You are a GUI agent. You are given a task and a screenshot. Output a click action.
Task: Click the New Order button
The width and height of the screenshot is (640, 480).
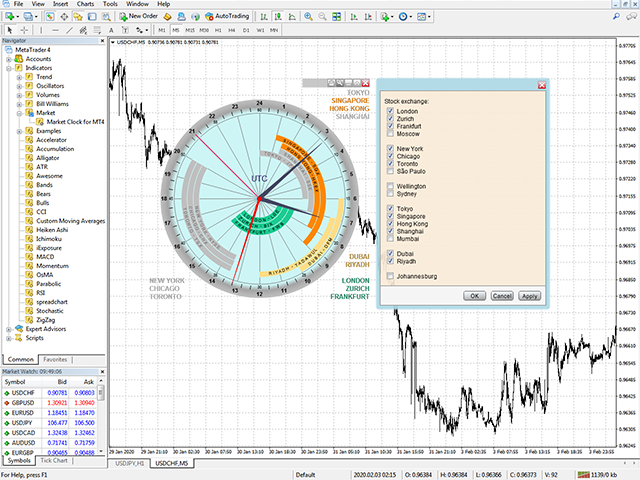click(138, 16)
